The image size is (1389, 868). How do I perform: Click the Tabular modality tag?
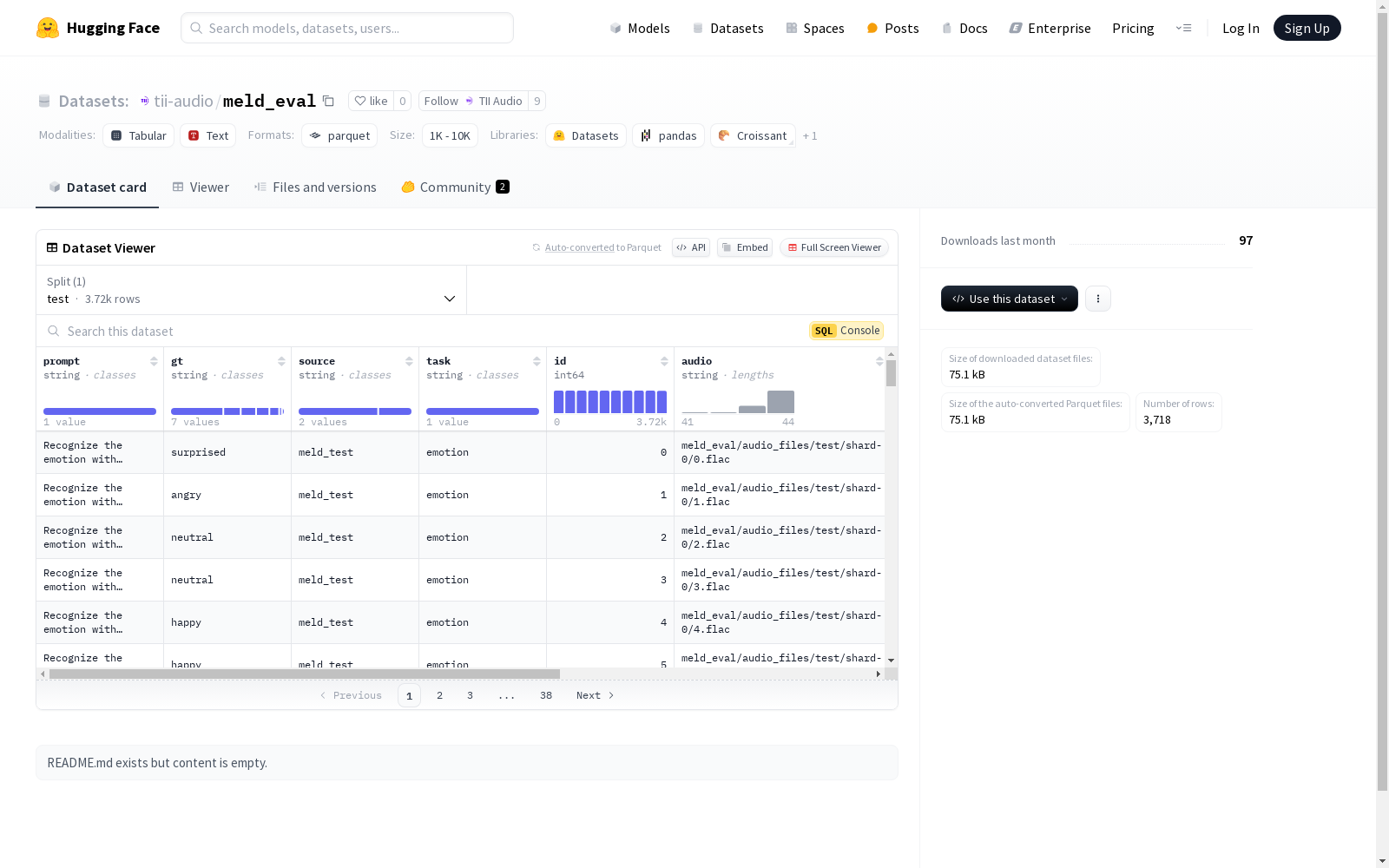pos(139,135)
